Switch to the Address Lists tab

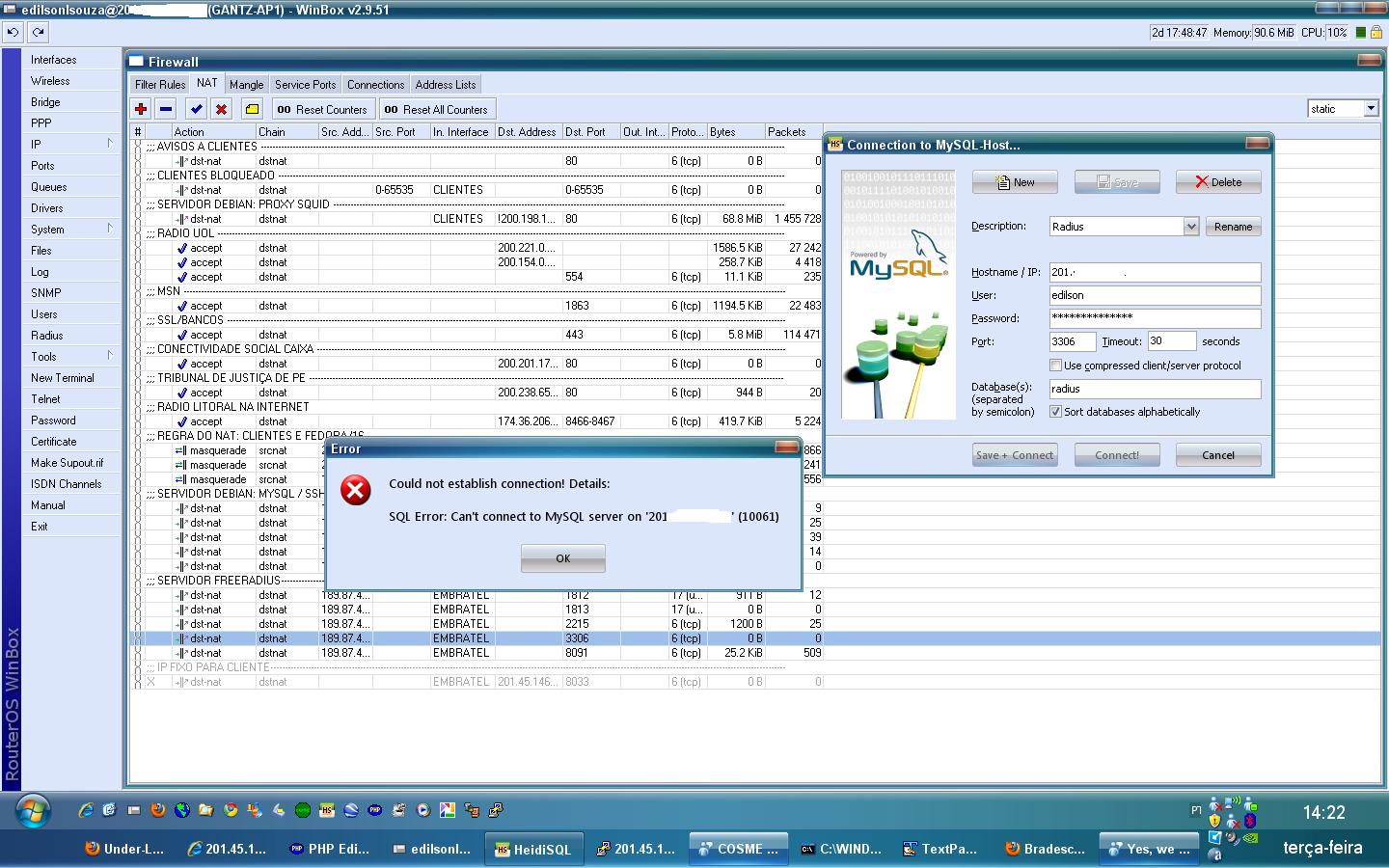(x=446, y=85)
